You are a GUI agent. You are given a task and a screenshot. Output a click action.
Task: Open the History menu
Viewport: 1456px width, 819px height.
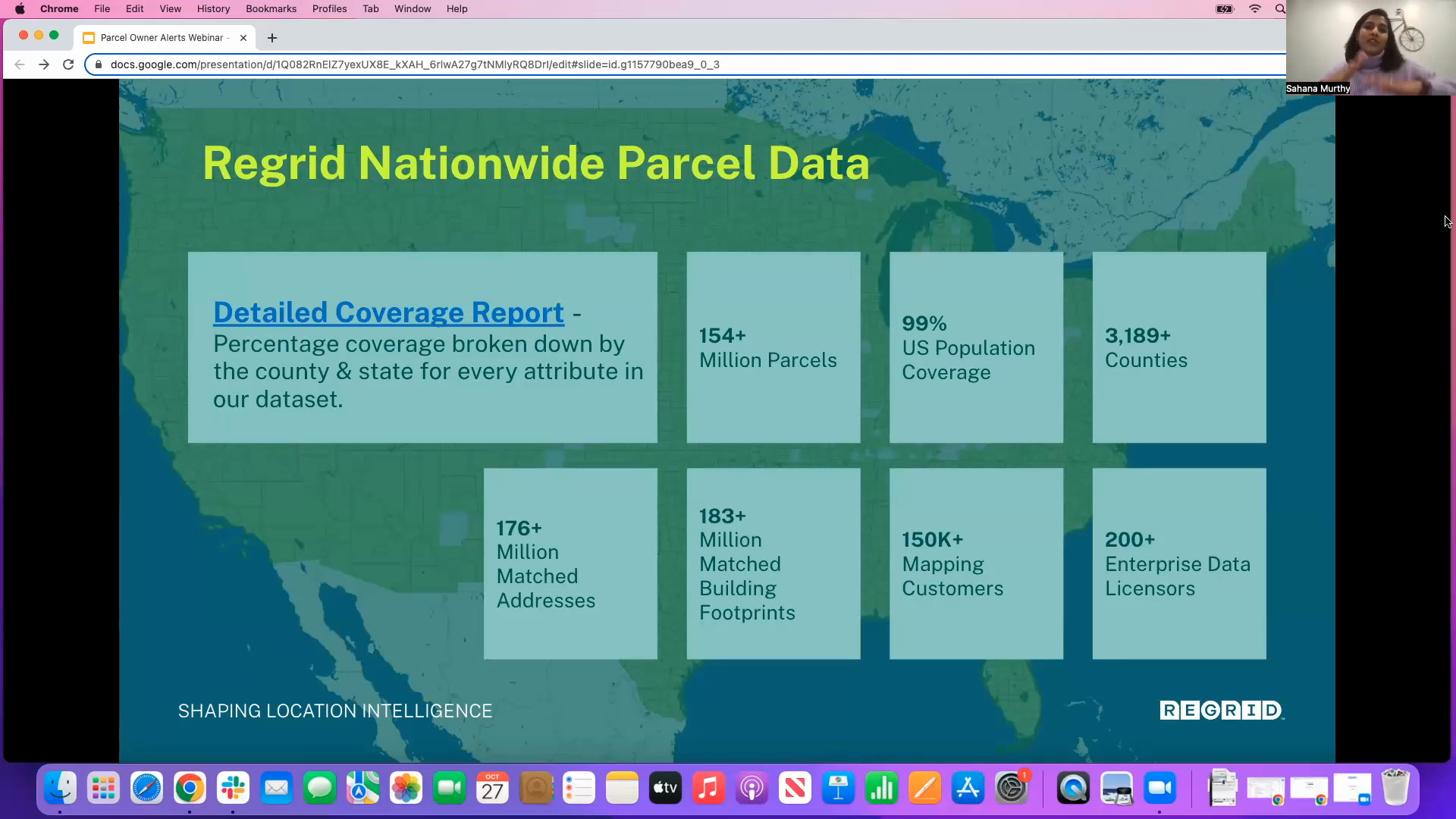[x=213, y=9]
